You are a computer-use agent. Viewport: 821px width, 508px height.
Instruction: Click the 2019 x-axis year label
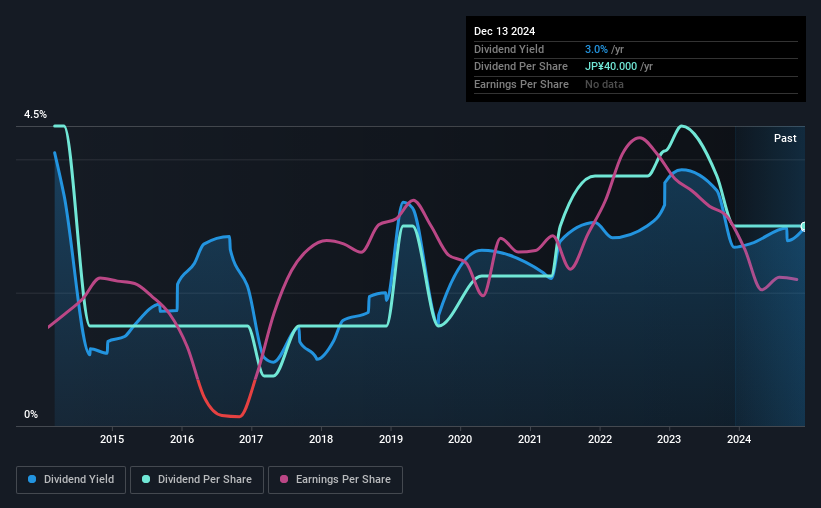click(391, 439)
